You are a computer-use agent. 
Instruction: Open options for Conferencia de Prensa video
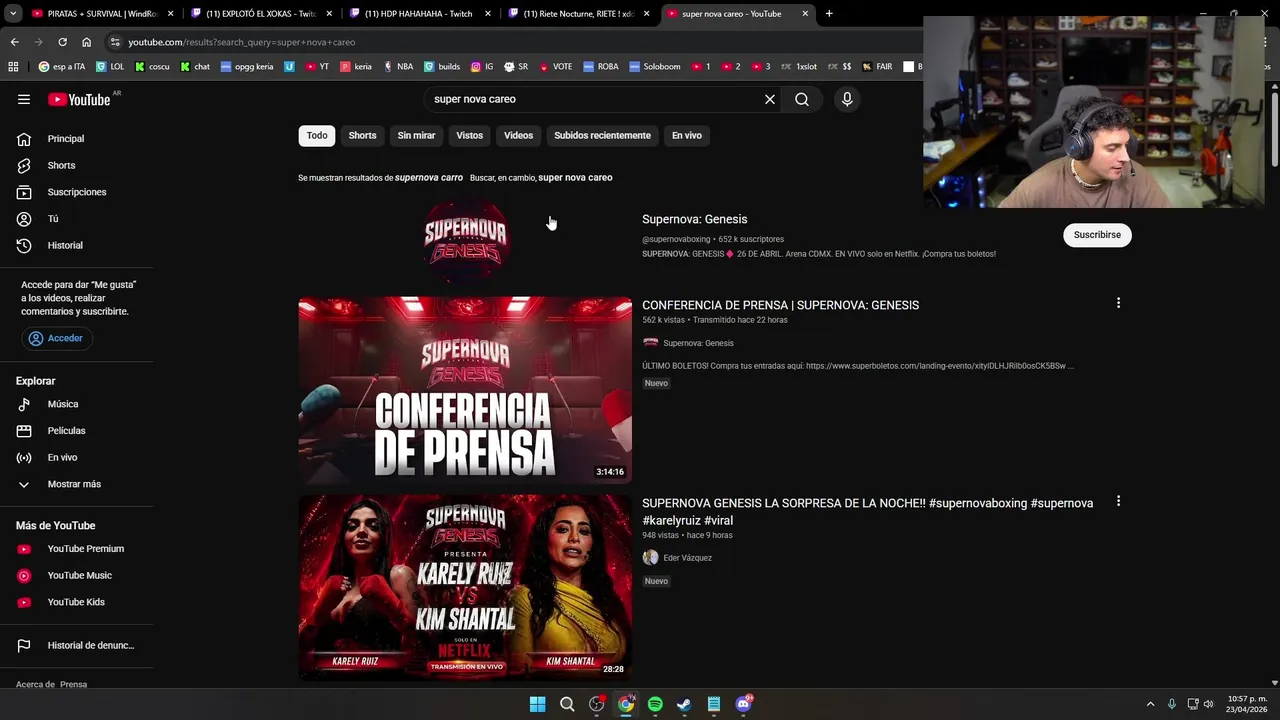click(1118, 303)
